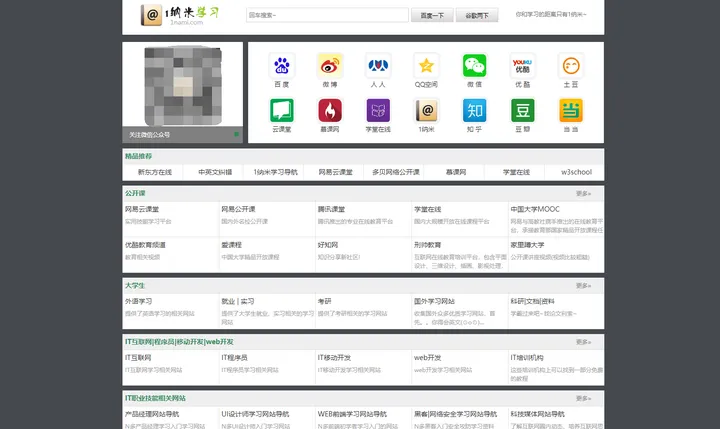Open 新东方在线 in 精品推荐
Viewport: 720px width, 429px height.
[155, 172]
